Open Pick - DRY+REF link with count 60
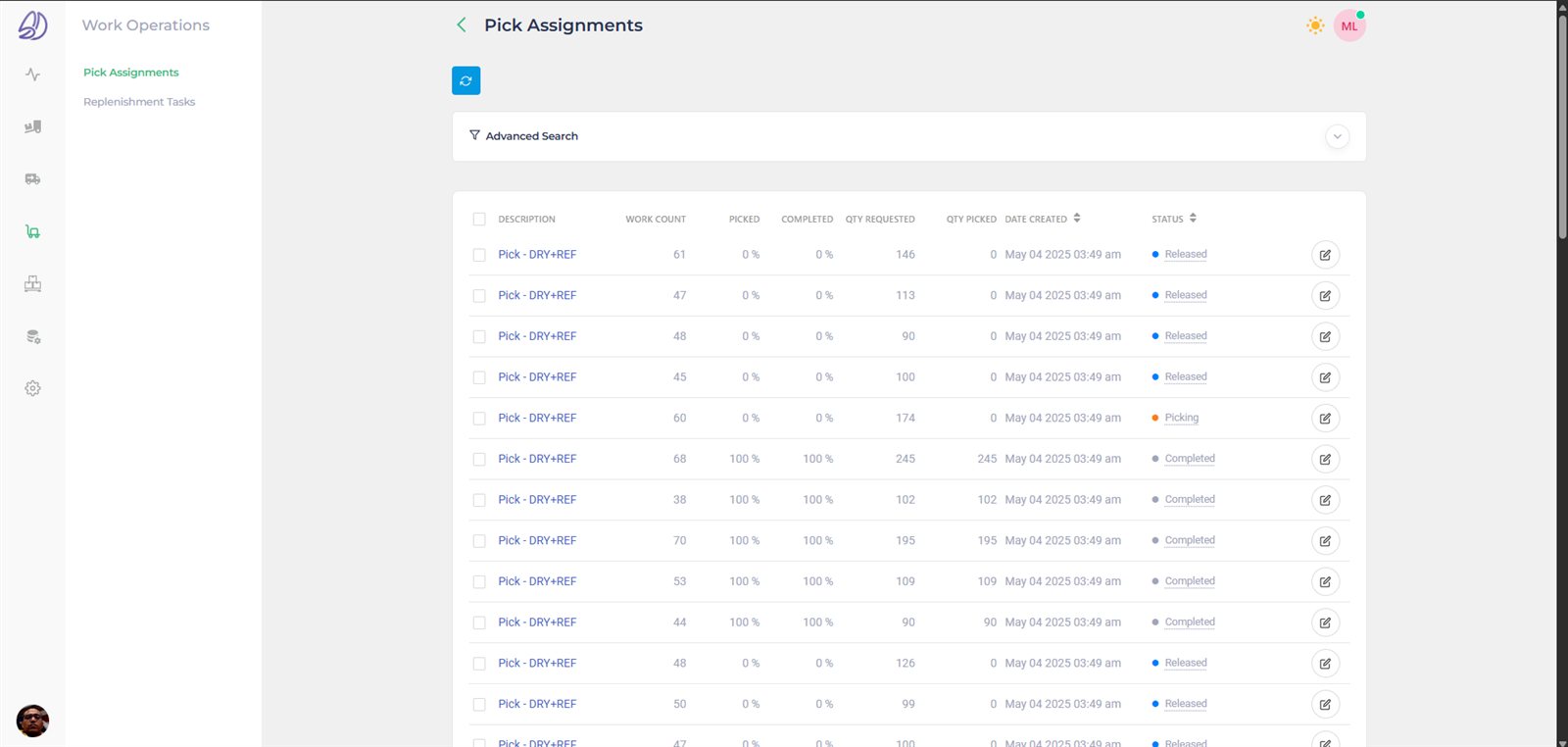 (537, 418)
